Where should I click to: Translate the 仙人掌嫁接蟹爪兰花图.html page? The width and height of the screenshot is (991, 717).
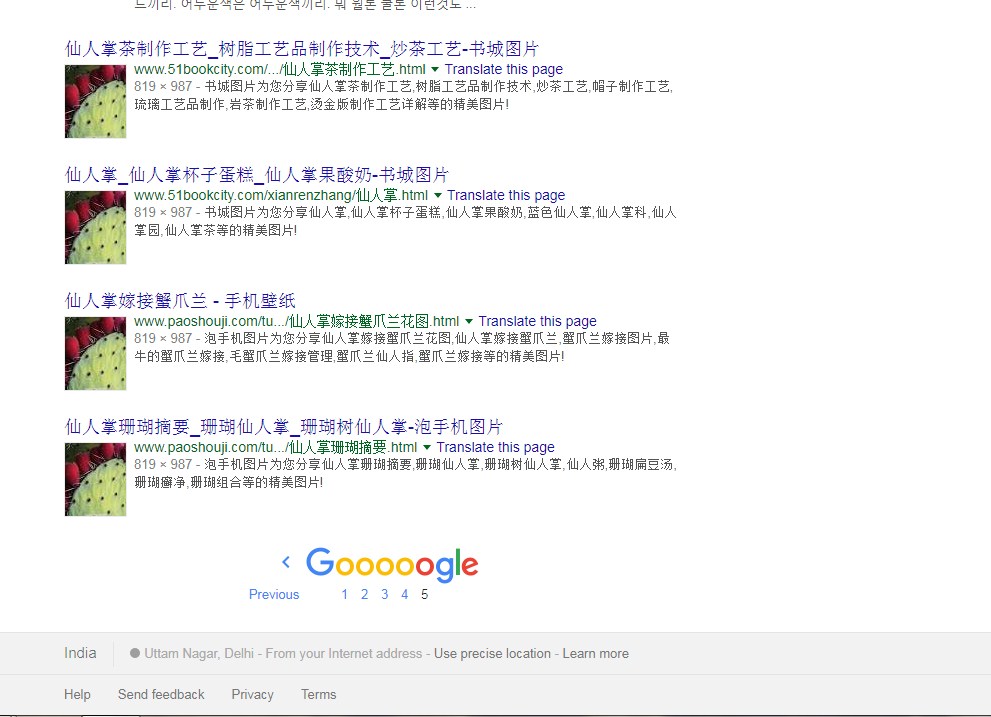click(537, 321)
